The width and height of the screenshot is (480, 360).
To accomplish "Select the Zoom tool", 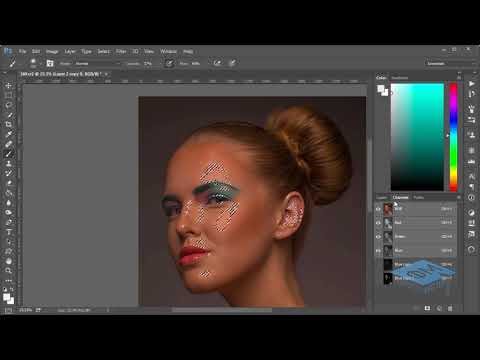I will point(9,270).
